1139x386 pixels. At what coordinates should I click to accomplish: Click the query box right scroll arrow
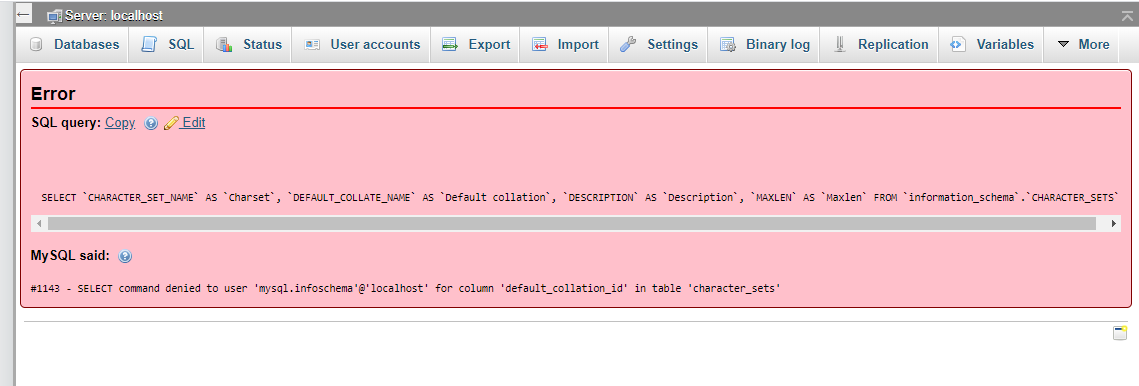(x=1115, y=224)
